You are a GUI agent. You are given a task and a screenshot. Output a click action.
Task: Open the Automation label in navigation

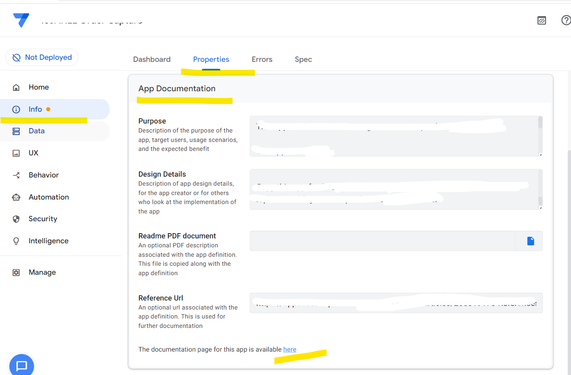(x=48, y=197)
